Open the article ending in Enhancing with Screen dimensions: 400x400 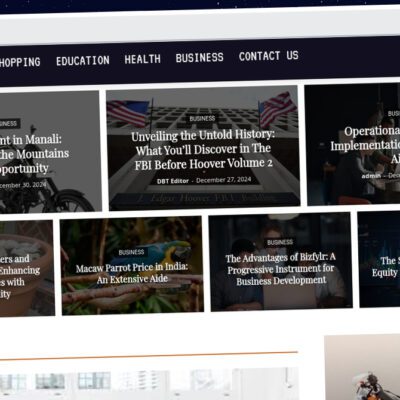coord(19,276)
